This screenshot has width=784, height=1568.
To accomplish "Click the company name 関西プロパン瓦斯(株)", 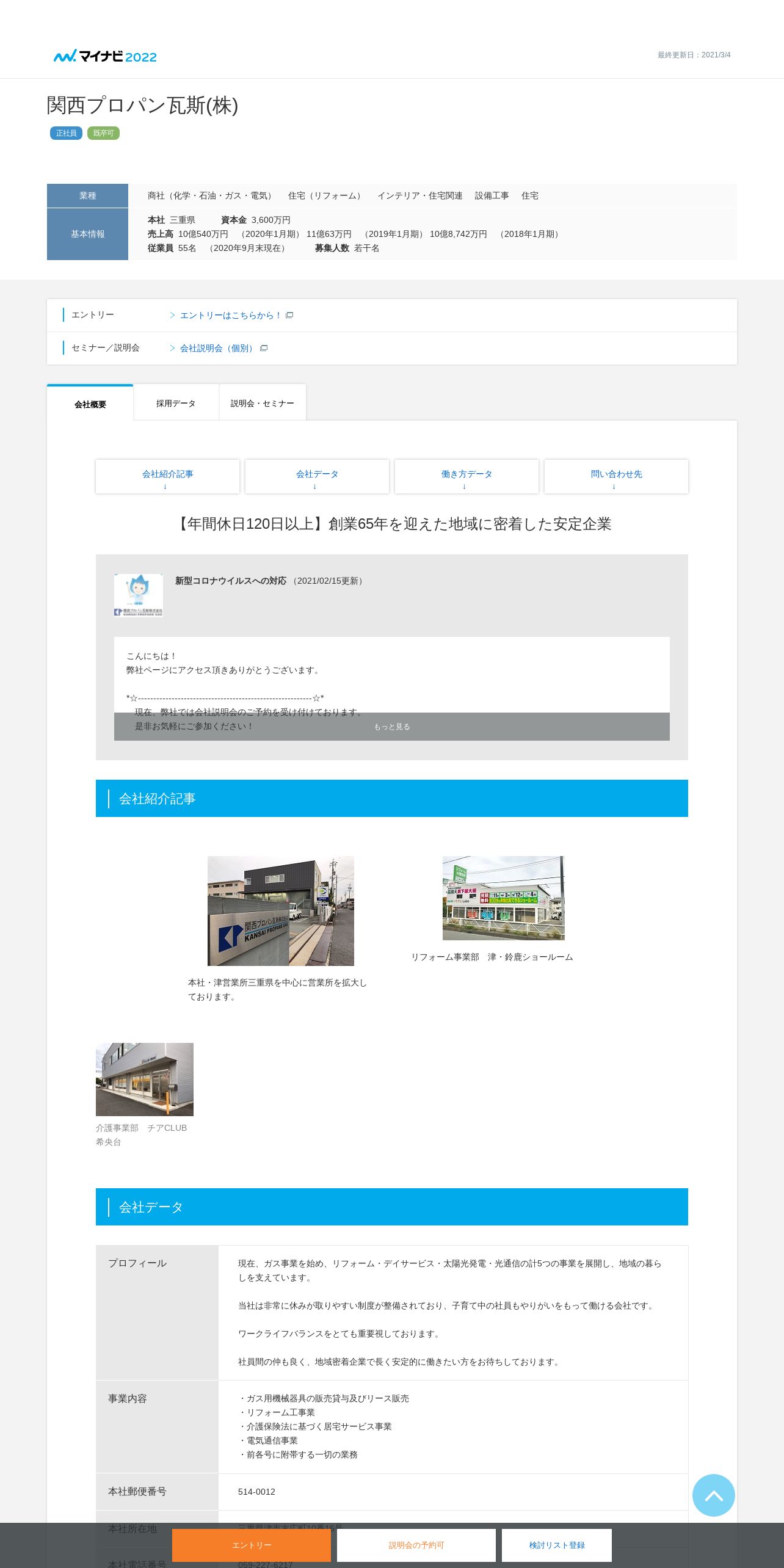I will click(x=142, y=105).
